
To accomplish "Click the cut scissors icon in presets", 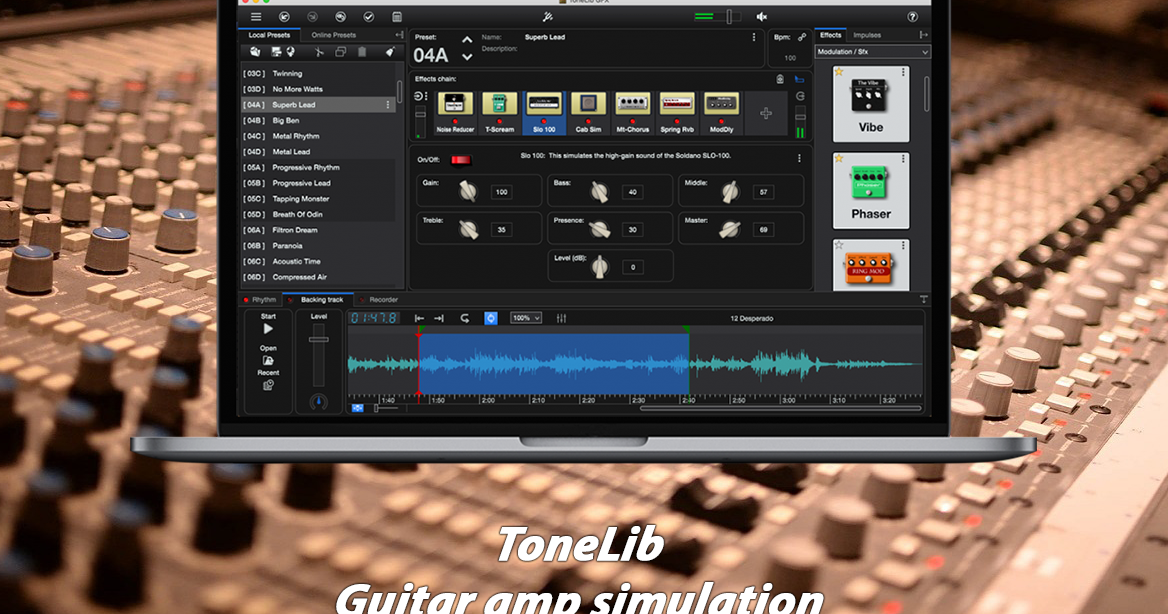I will click(x=319, y=51).
